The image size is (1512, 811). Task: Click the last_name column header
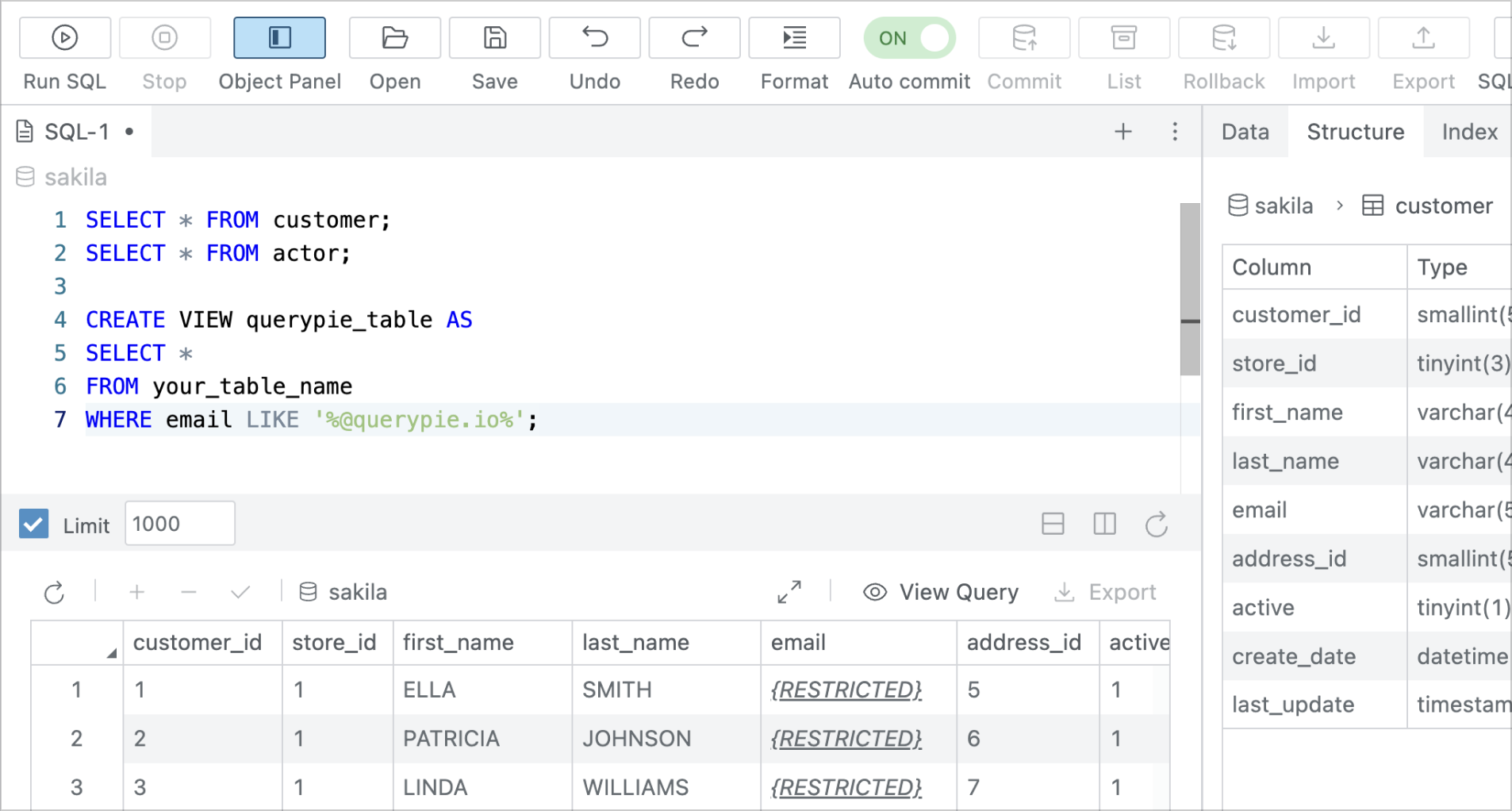[666, 643]
